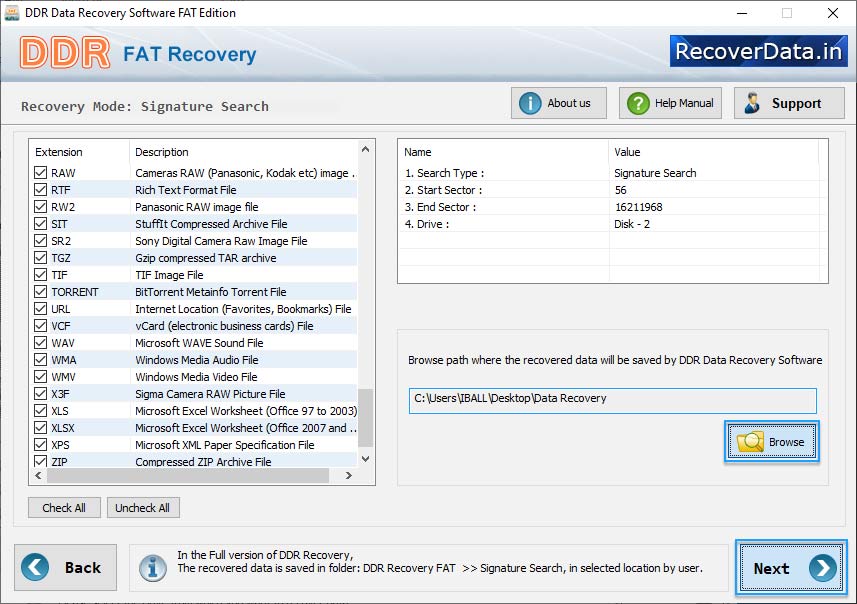This screenshot has width=857, height=604.
Task: Click the DDR logo in header
Action: coord(65,53)
